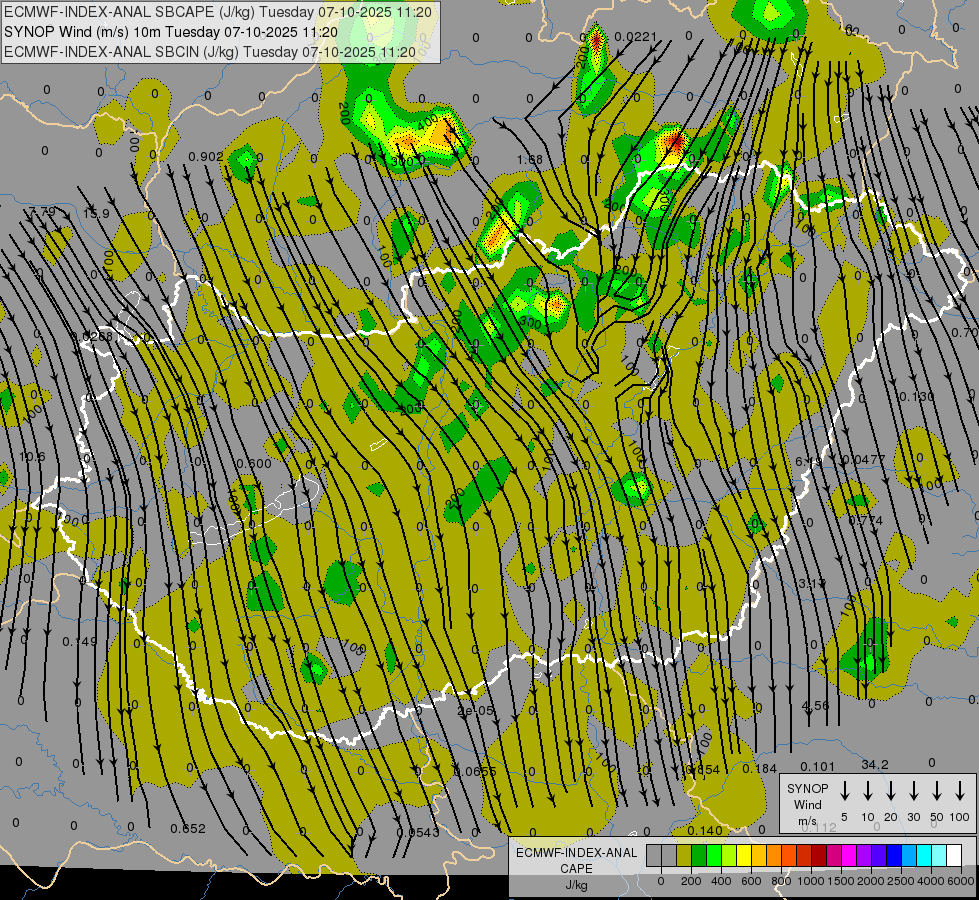Select the olive CAPE legend swatch

[684, 855]
